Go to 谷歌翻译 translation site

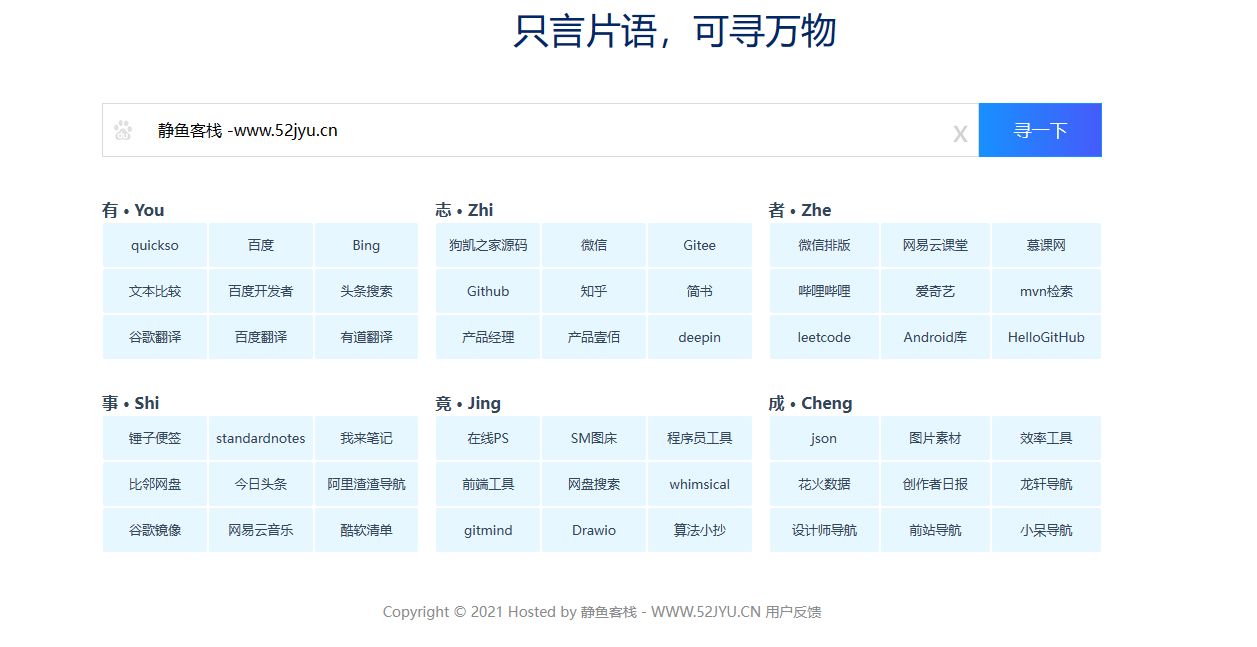155,337
